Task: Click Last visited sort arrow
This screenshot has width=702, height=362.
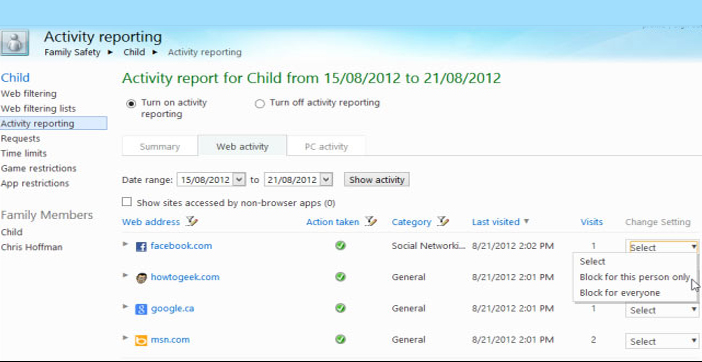Action: tap(526, 221)
